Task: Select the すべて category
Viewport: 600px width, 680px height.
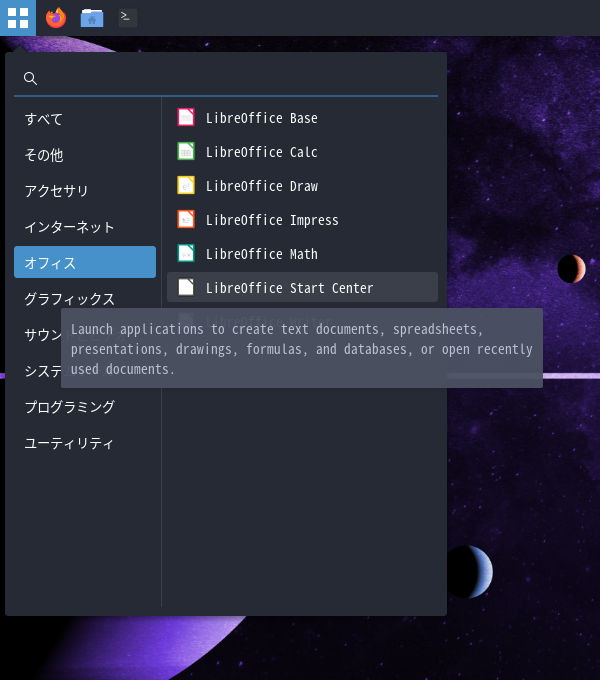Action: pyautogui.click(x=85, y=118)
